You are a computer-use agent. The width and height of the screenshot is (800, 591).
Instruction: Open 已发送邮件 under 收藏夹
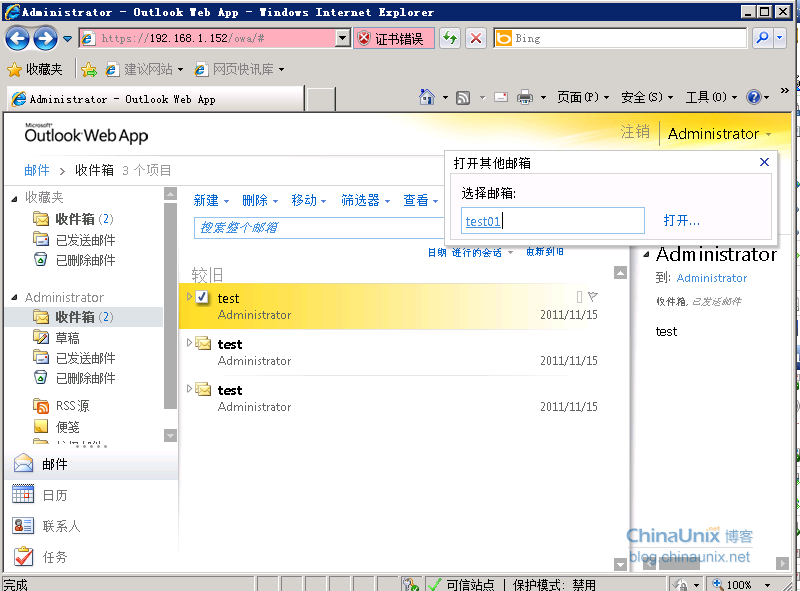[74, 240]
